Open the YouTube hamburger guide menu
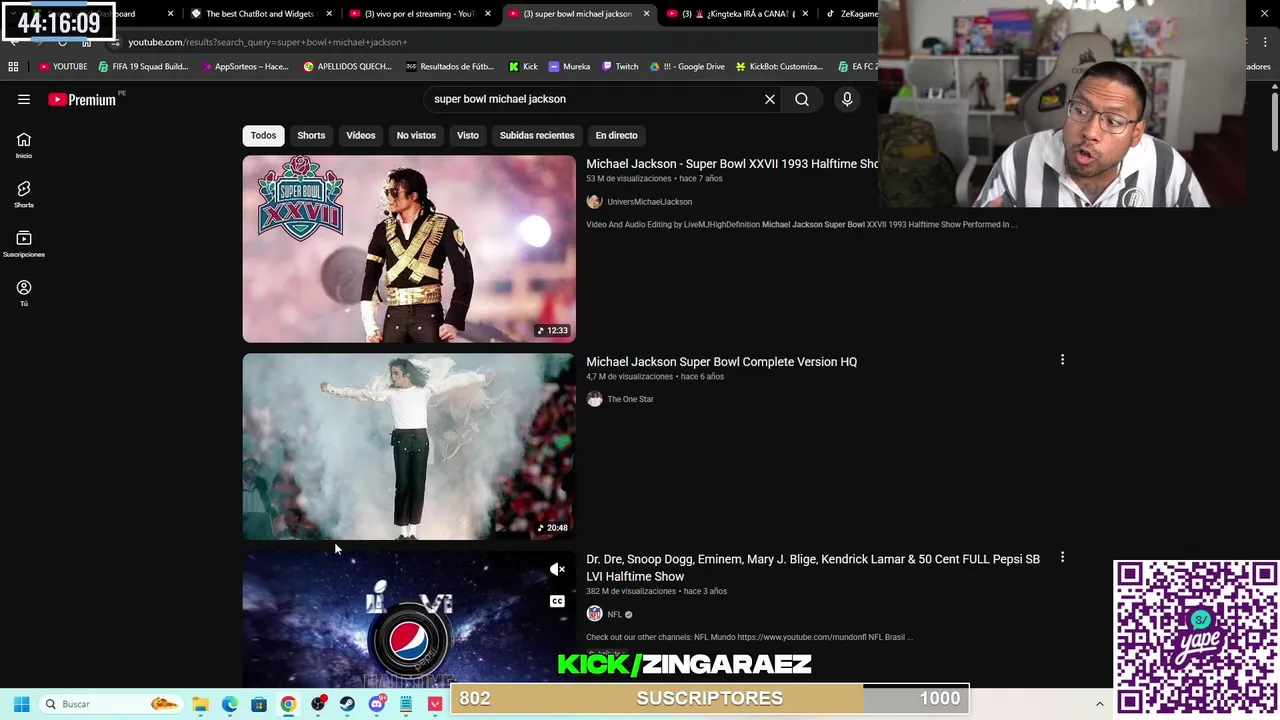 tap(24, 99)
